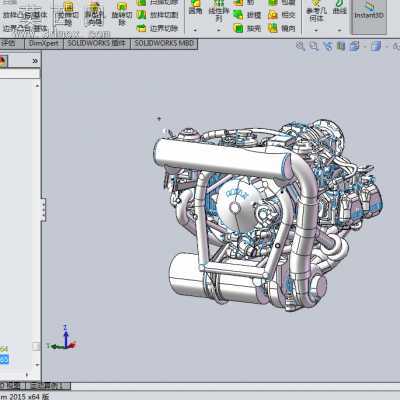Screen dimensions: 400x400
Task: Select the Motion Study 1 (运动算例 1) bottom tab
Action: [48, 386]
